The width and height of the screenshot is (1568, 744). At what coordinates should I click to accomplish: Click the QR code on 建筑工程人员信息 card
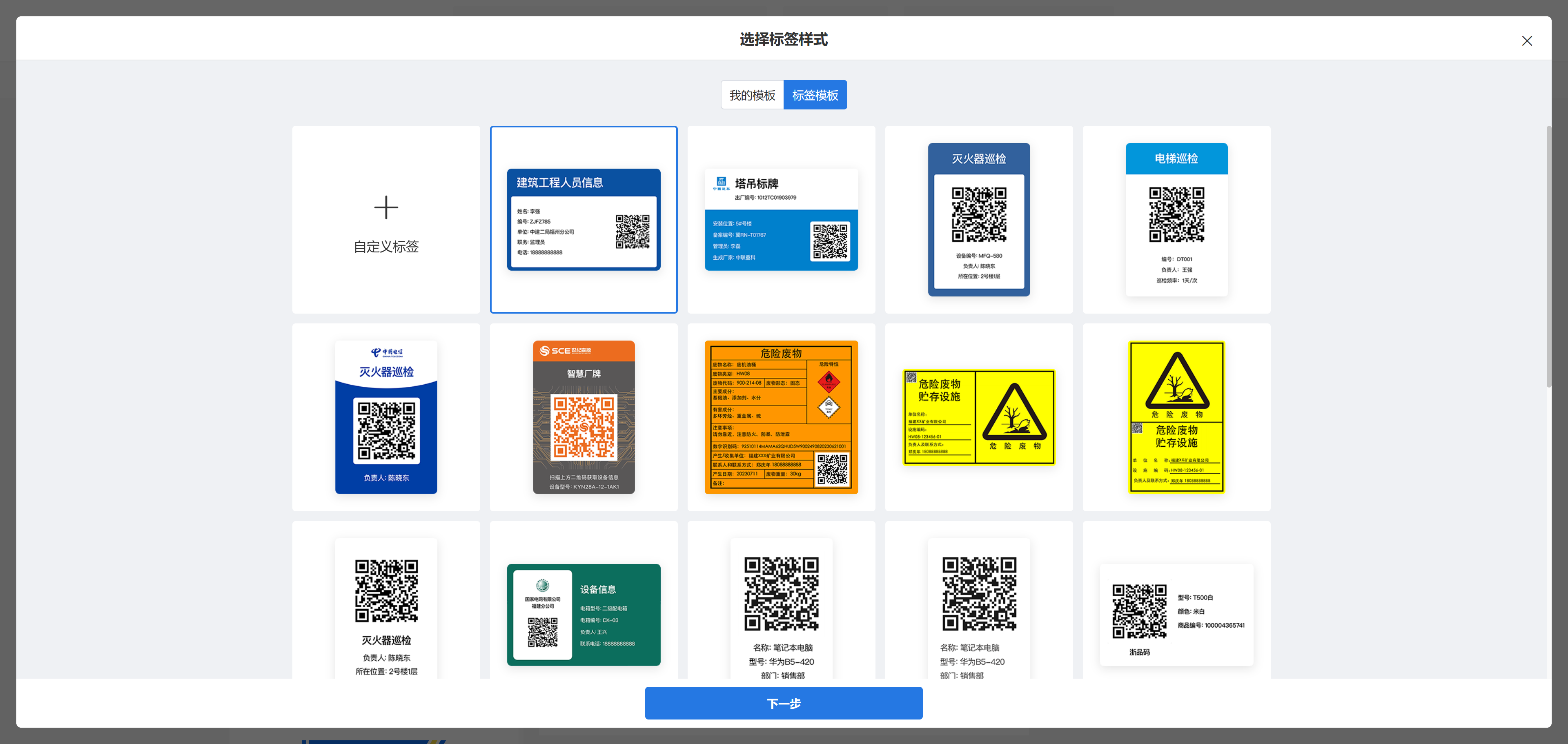pyautogui.click(x=633, y=232)
